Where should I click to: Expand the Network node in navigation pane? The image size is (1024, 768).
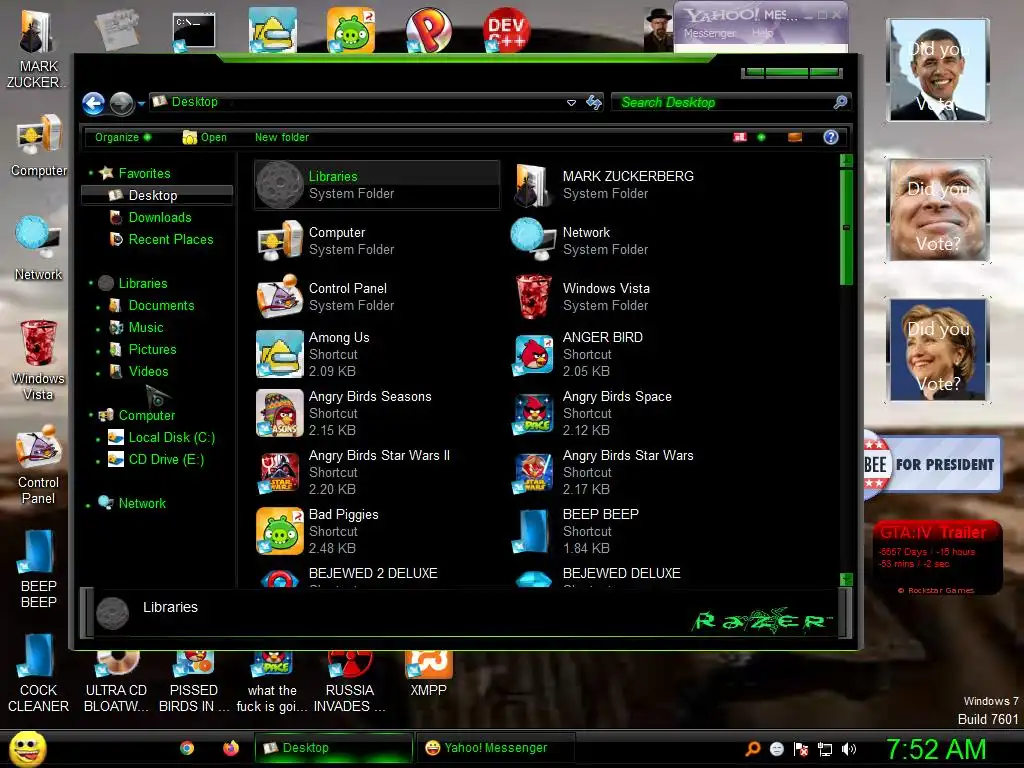pos(88,505)
